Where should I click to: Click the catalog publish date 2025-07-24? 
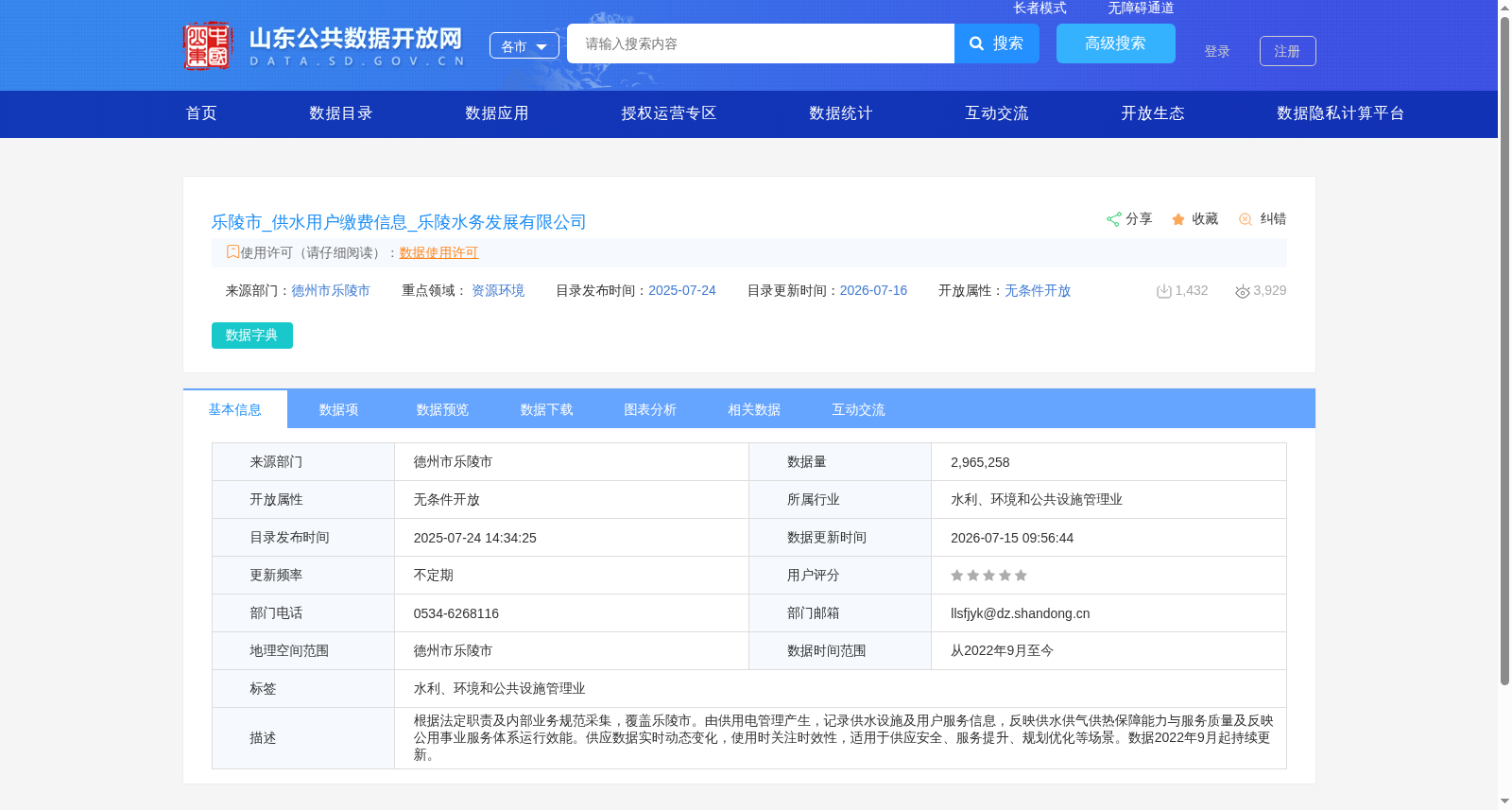point(682,290)
